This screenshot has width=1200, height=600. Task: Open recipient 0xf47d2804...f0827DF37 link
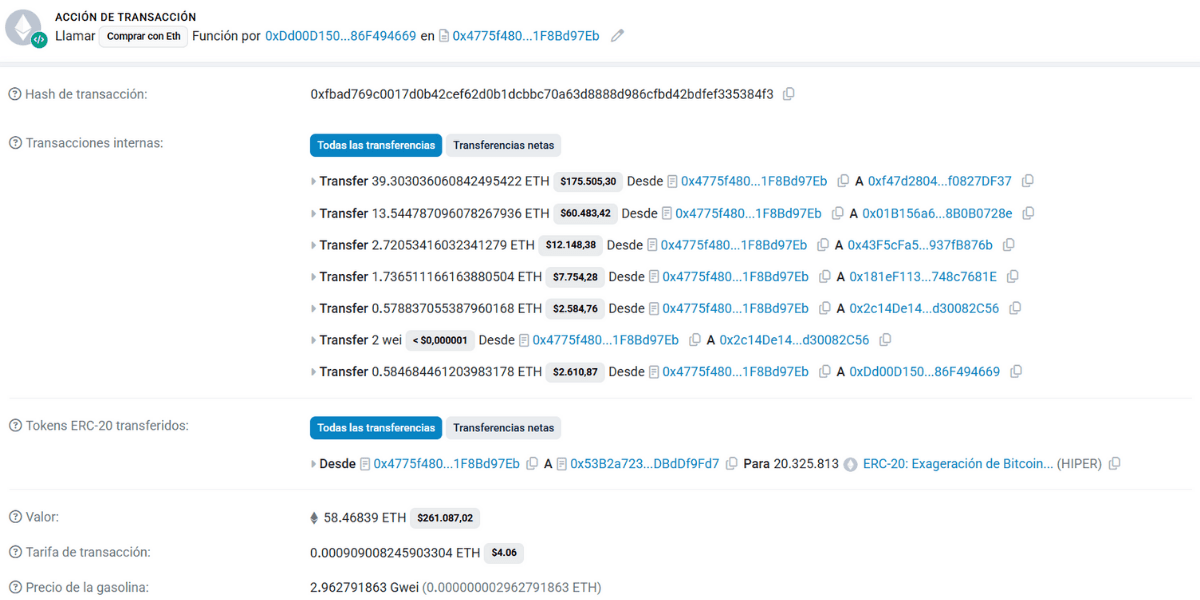(x=940, y=181)
